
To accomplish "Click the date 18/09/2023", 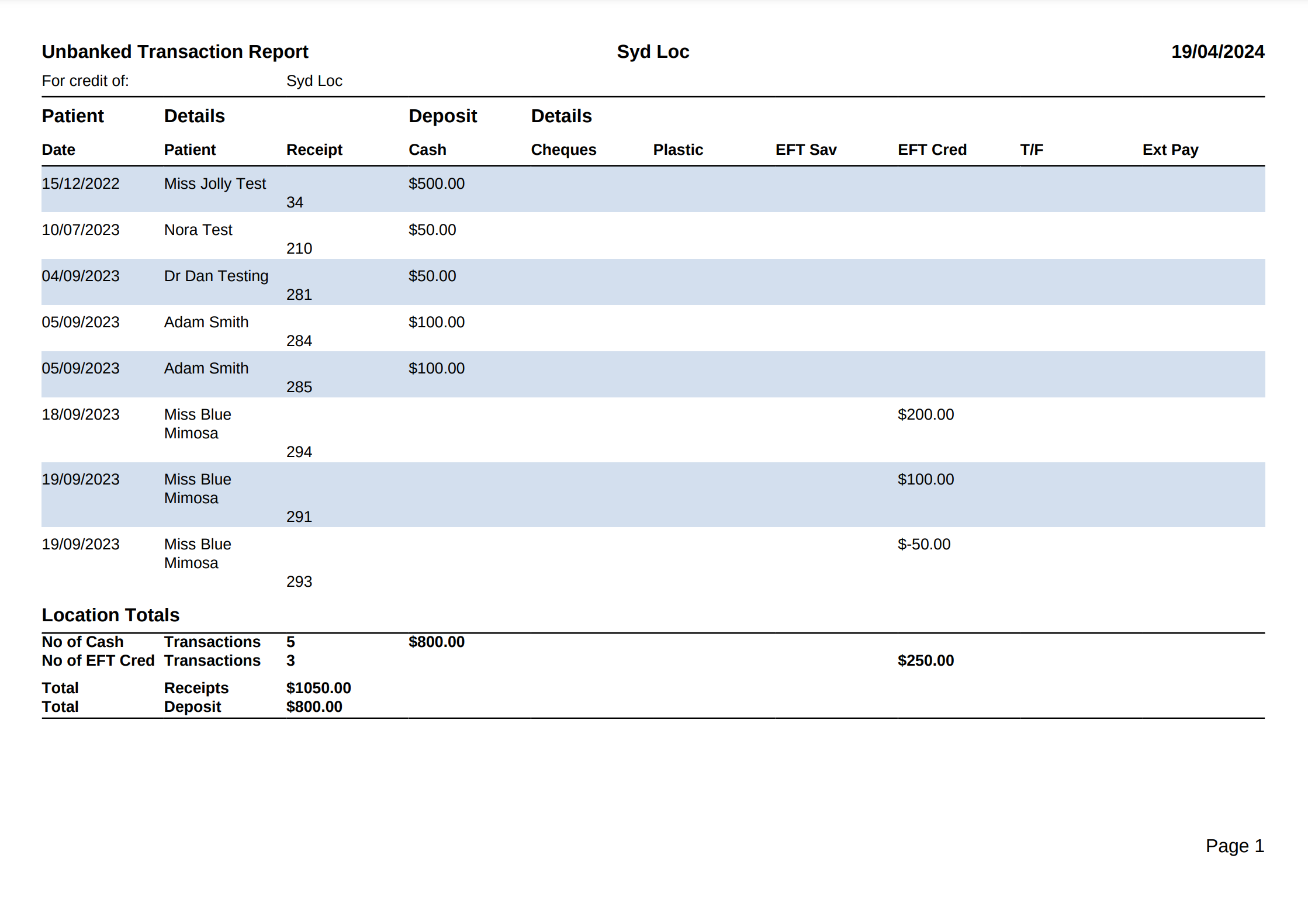I will tap(80, 414).
